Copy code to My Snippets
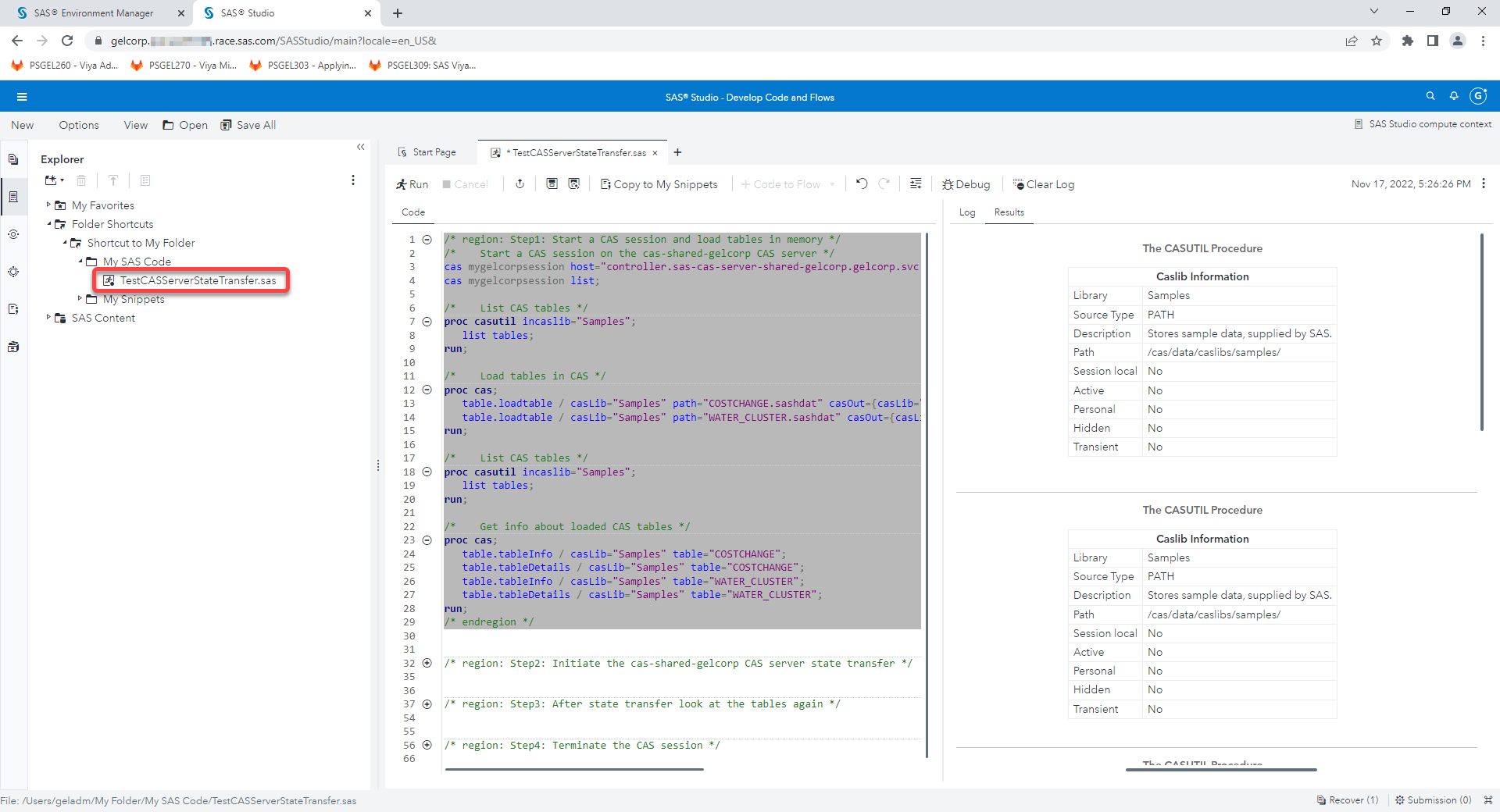Screen dimensions: 1500x812 (659, 184)
